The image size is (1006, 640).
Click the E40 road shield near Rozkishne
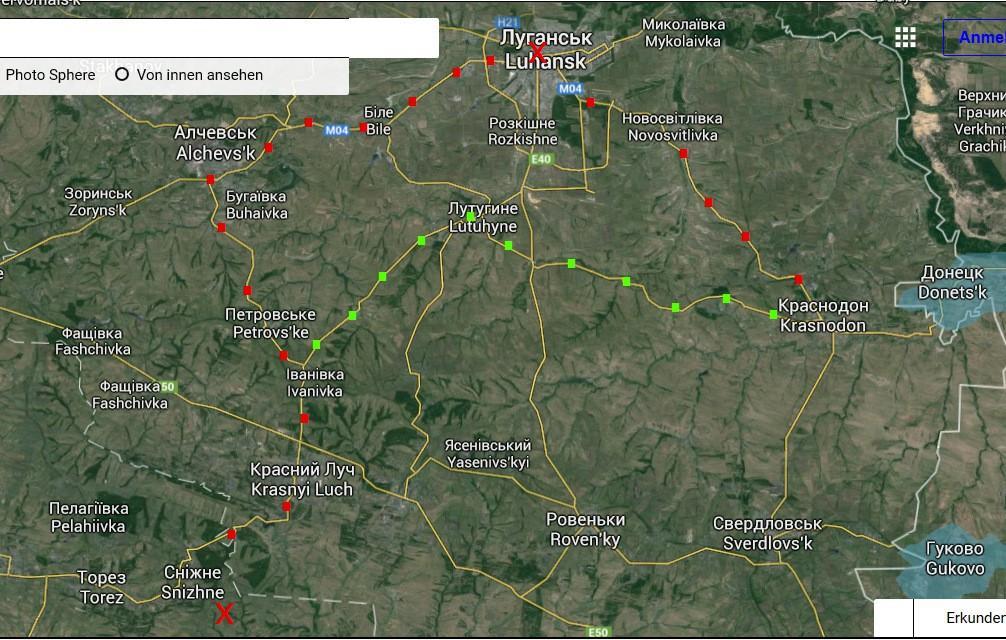click(x=541, y=159)
